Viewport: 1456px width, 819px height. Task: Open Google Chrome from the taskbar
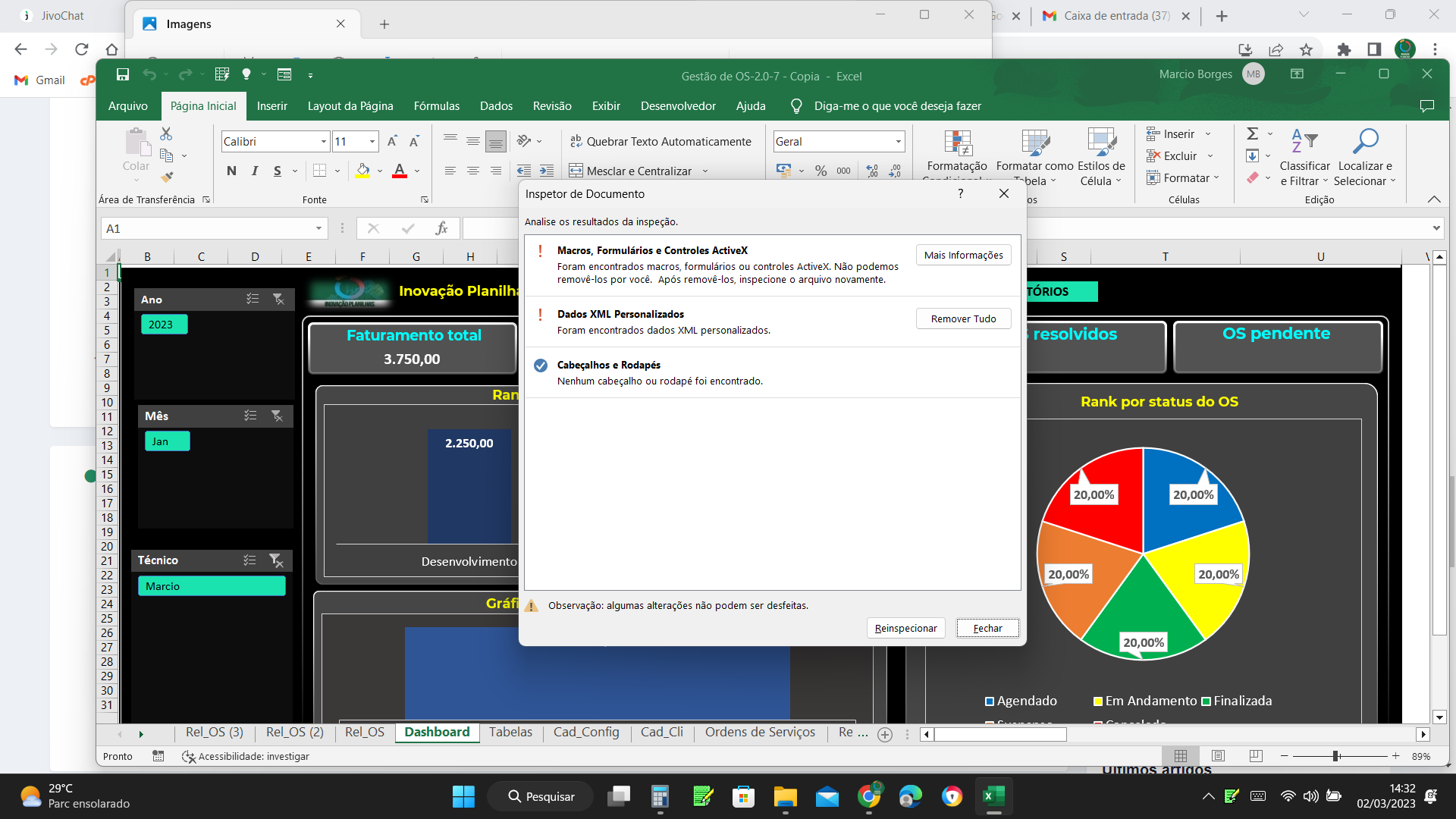[869, 796]
